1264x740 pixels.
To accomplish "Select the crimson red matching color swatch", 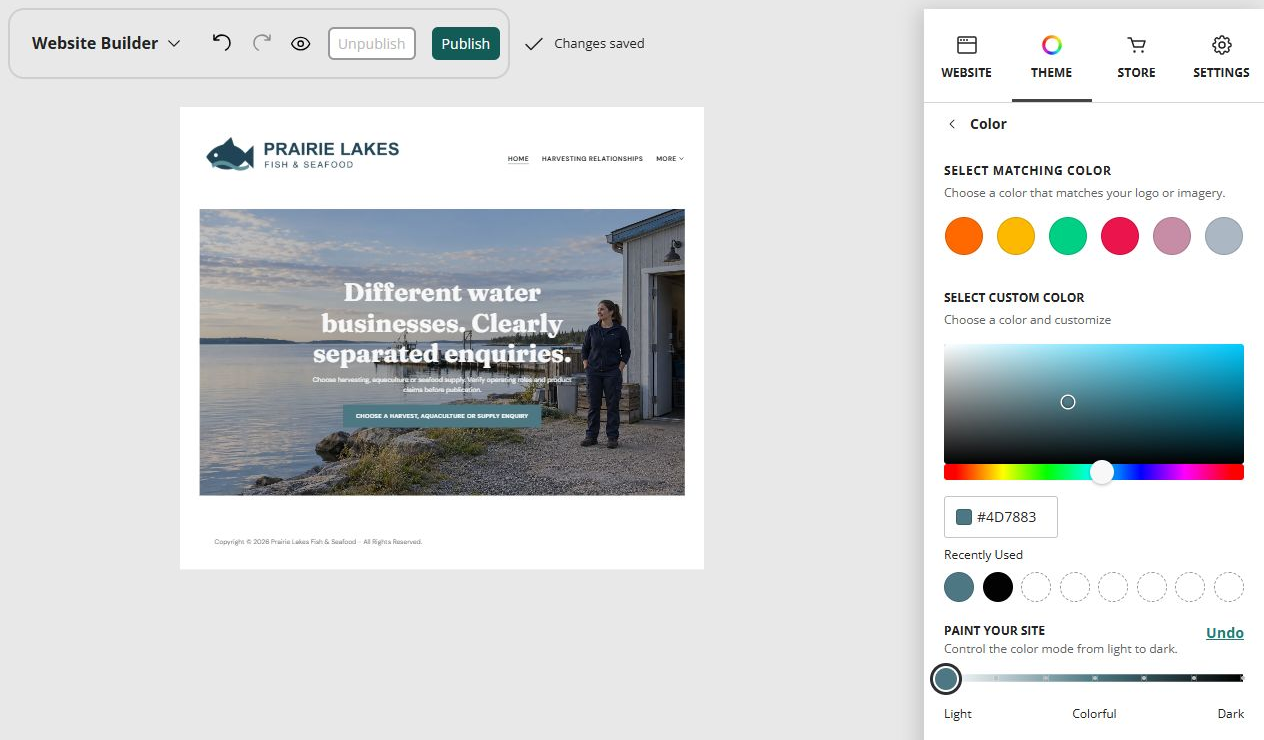I will 1120,236.
